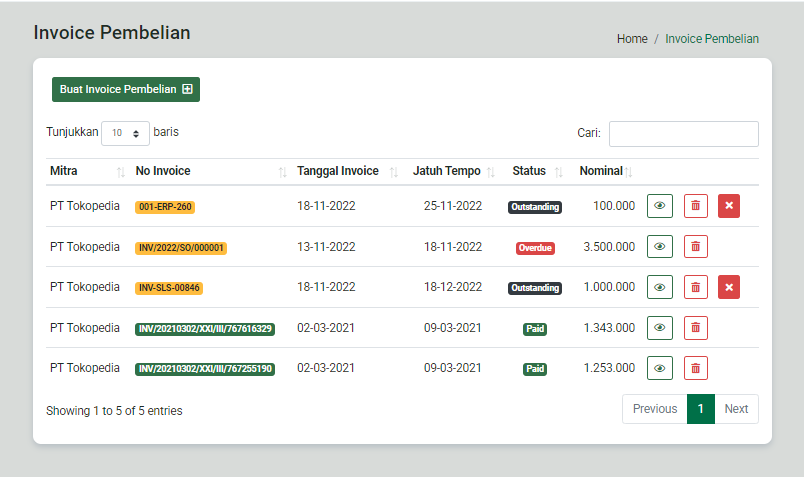Click the INV/2022/SO/000001 invoice badge
The image size is (804, 477).
click(181, 248)
